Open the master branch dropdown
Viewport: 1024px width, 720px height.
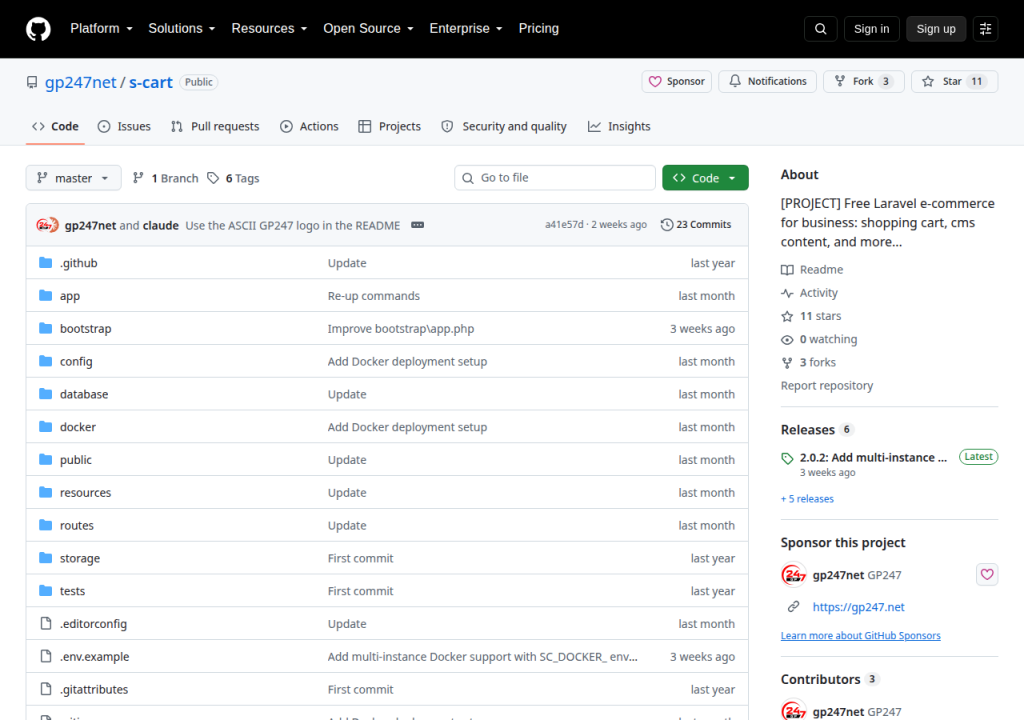click(x=73, y=178)
